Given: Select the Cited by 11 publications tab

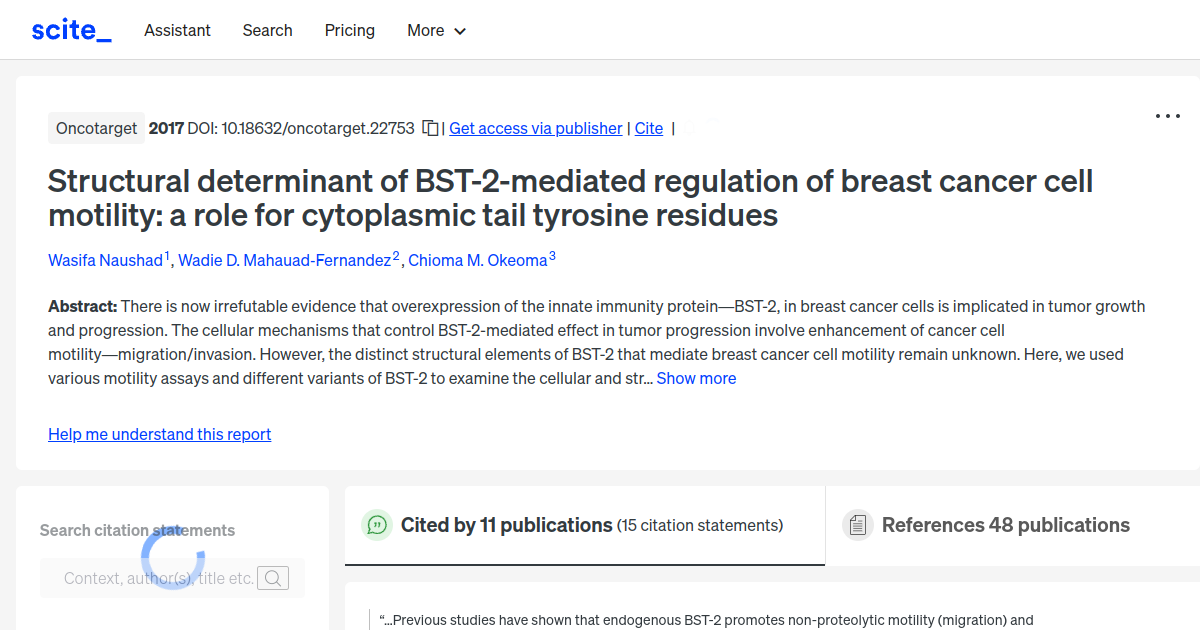Looking at the screenshot, I should click(x=506, y=524).
